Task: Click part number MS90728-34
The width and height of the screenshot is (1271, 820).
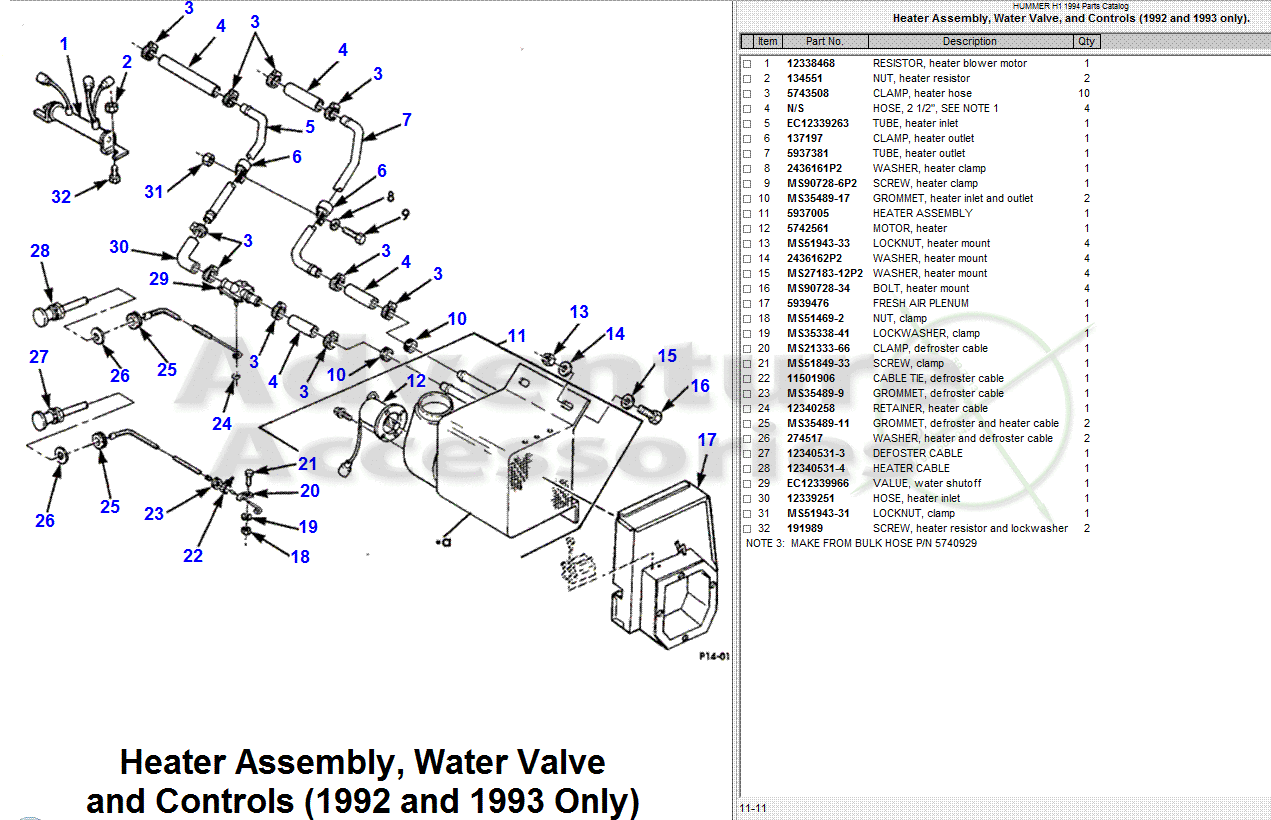Action: (818, 288)
